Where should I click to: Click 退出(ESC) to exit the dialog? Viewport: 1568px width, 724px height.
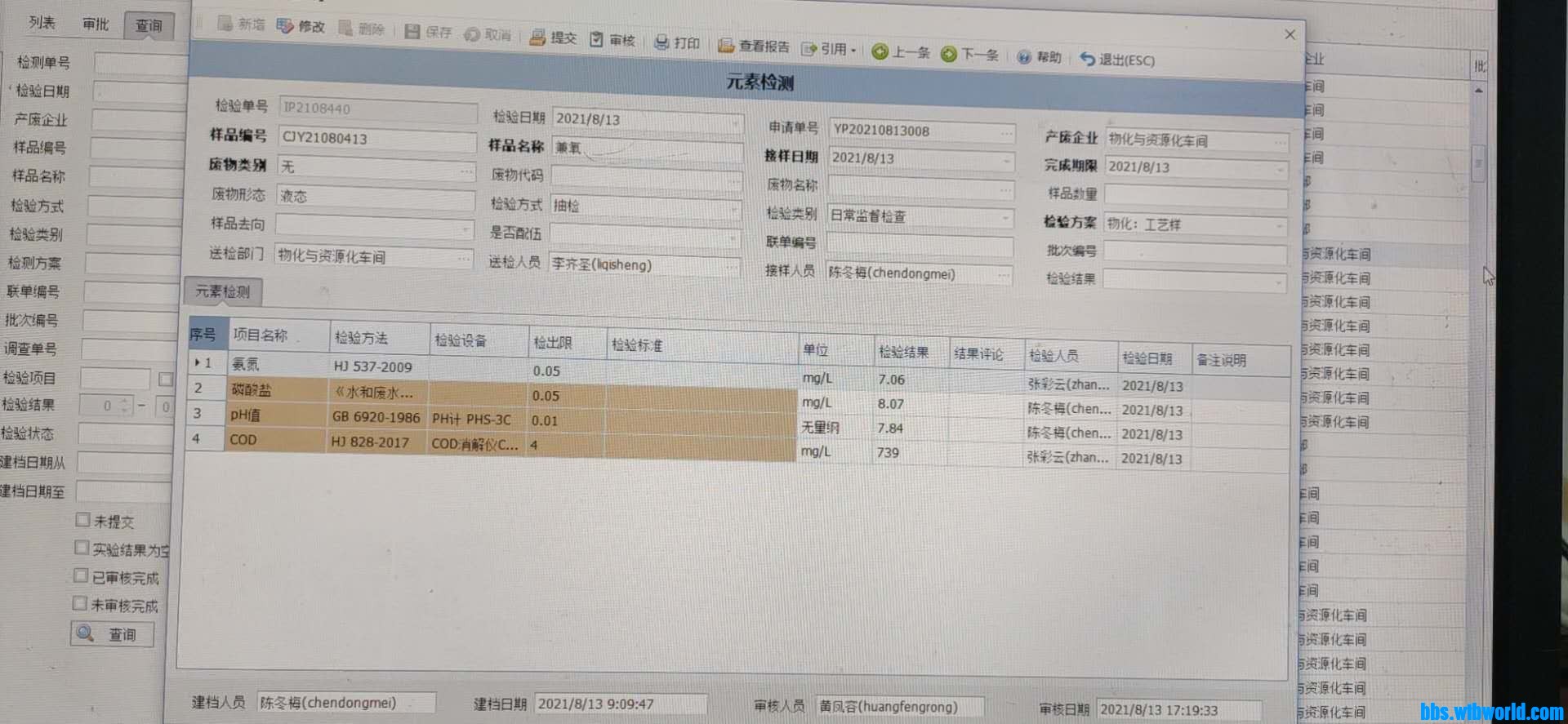point(1117,60)
